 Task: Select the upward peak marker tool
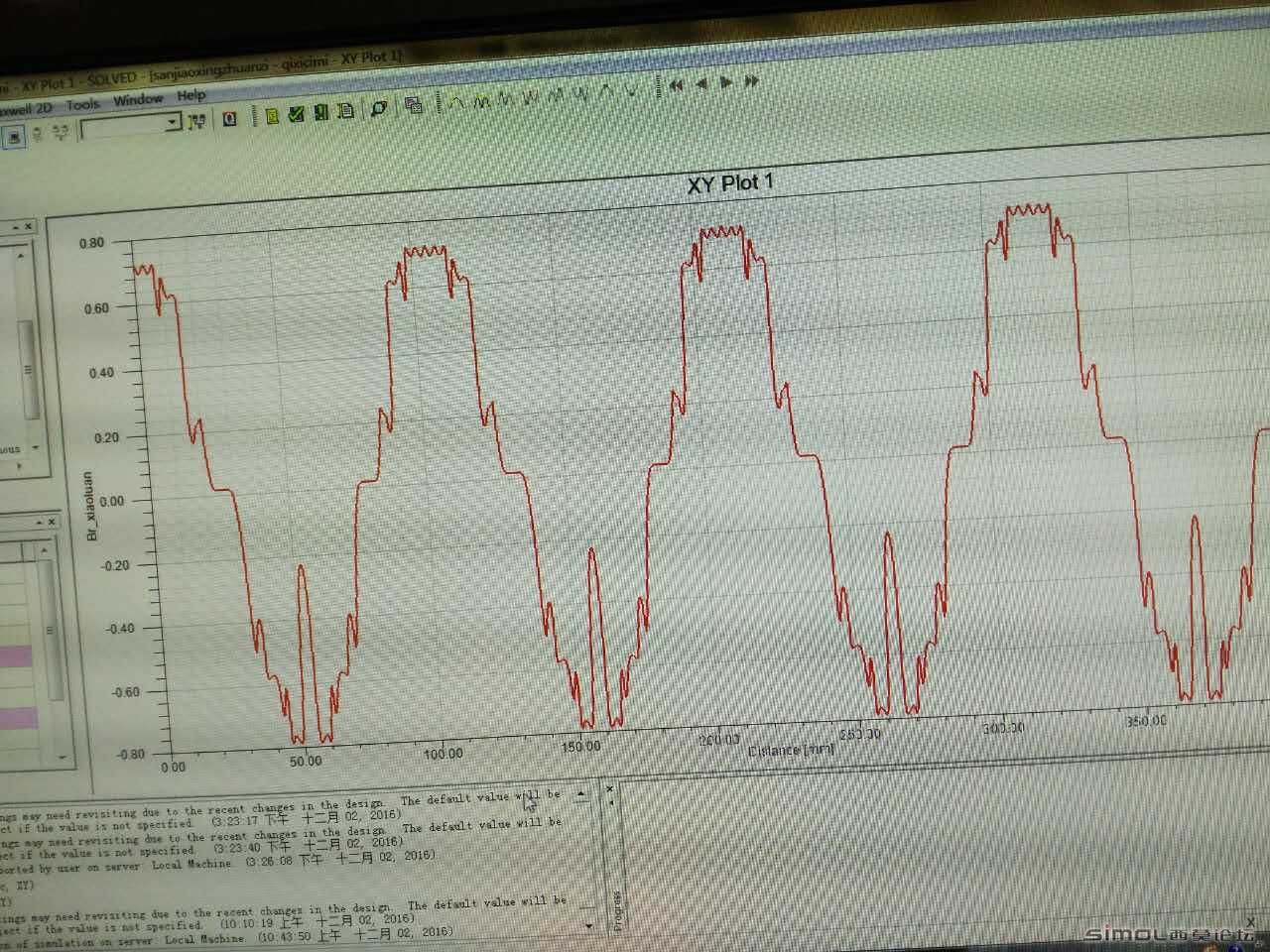pyautogui.click(x=604, y=90)
